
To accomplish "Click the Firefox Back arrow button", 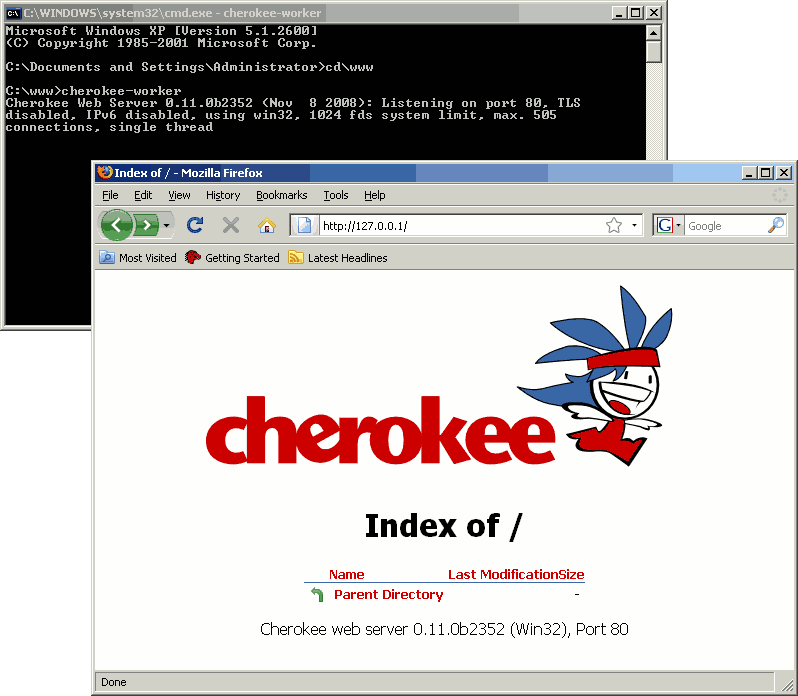I will point(116,225).
